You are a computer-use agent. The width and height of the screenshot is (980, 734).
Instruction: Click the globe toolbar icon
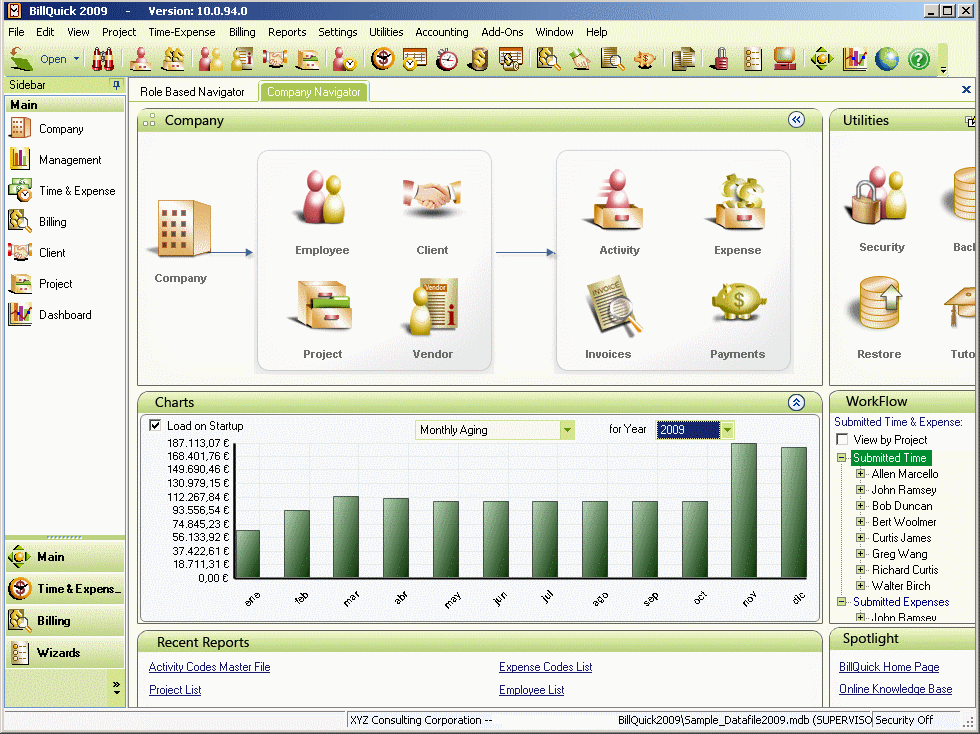(886, 59)
